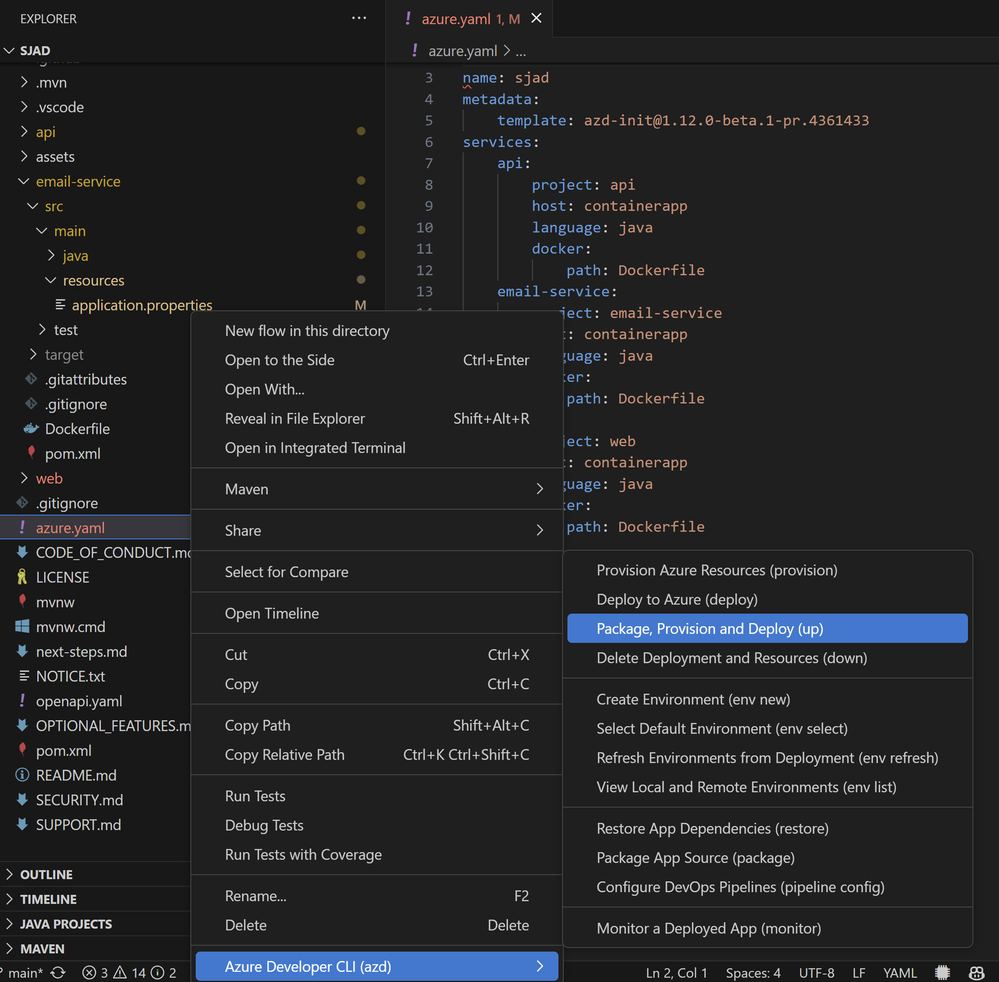Image resolution: width=999 pixels, height=982 pixels.
Task: Choose Copy Relative Path from context menu
Action: coord(284,755)
